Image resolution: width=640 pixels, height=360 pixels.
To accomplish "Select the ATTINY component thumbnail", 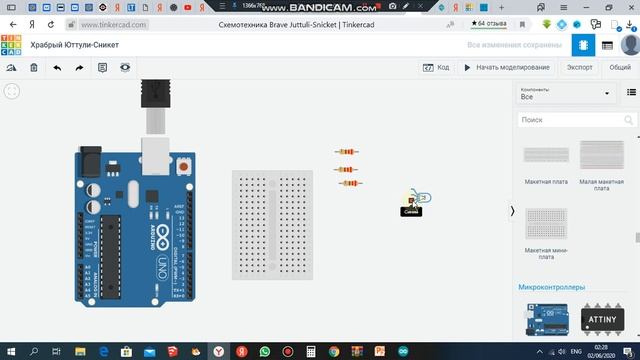I will [x=602, y=319].
